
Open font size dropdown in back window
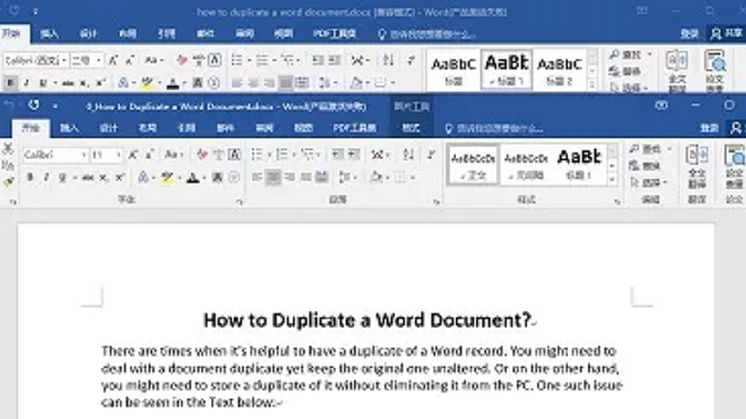click(x=98, y=60)
